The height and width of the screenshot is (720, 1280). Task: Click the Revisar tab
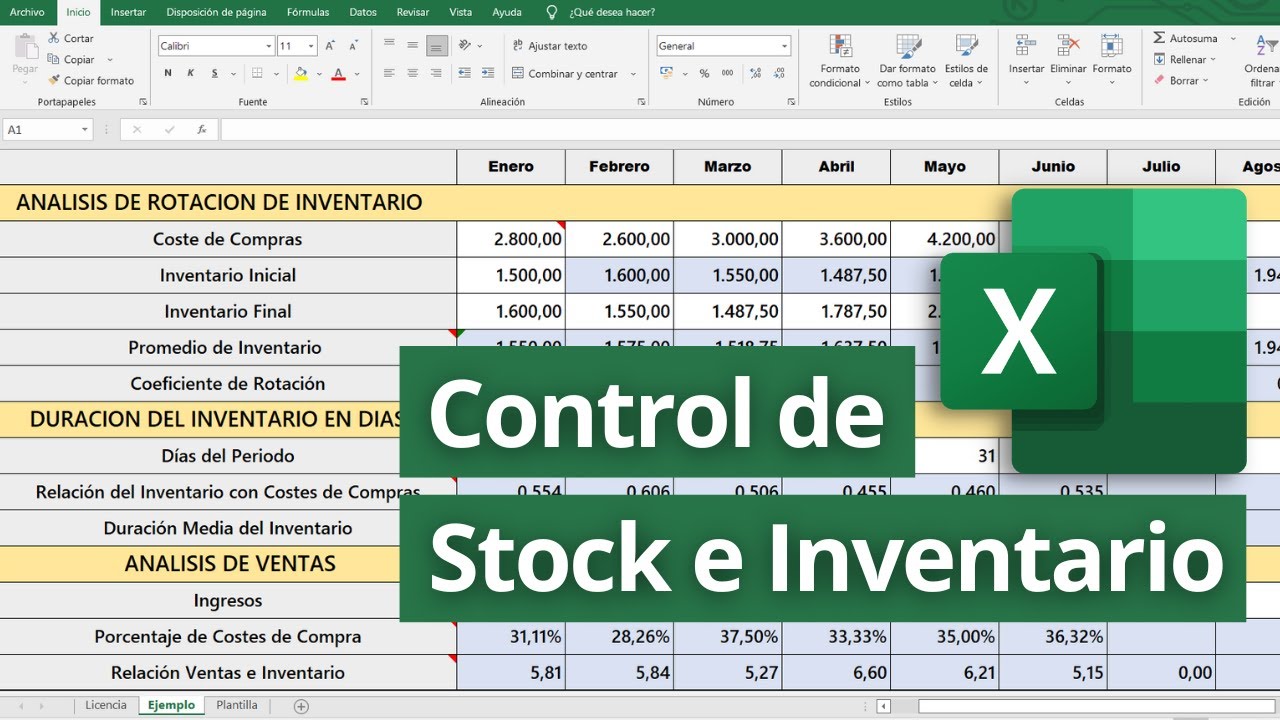[x=413, y=12]
